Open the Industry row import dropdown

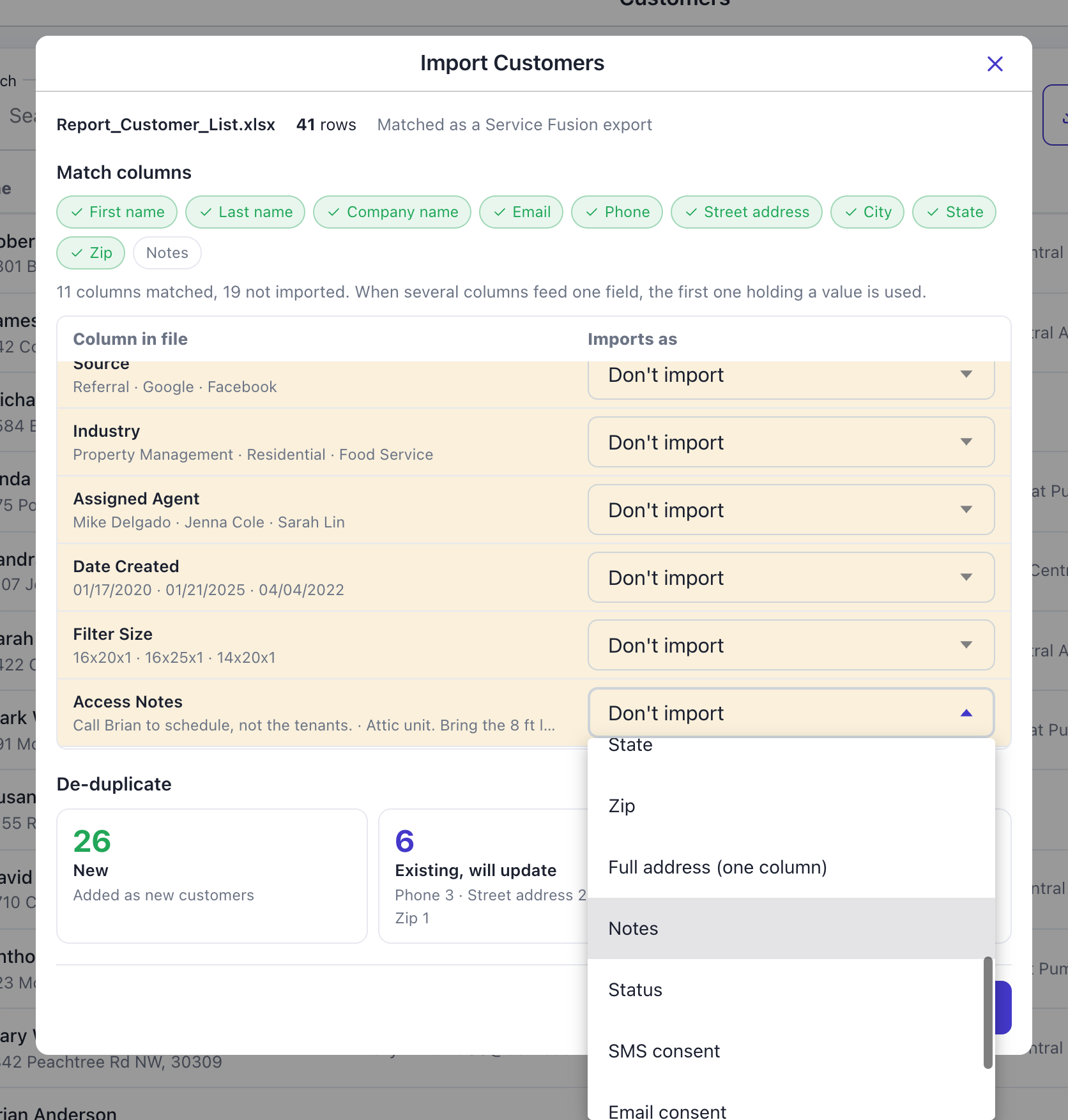(791, 442)
